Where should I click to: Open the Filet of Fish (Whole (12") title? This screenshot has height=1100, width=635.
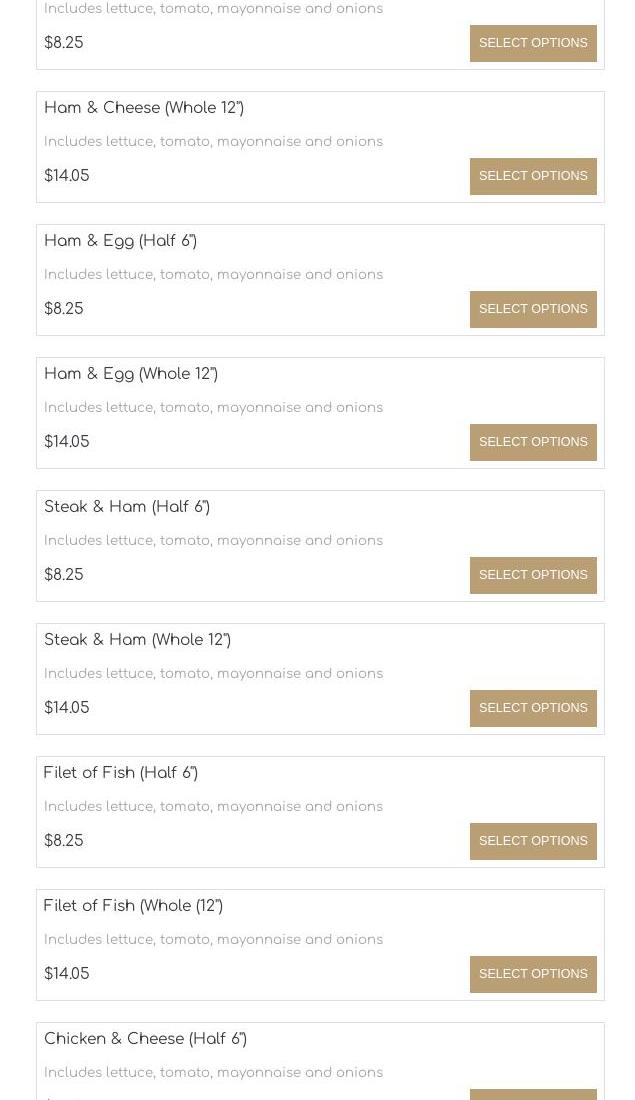pos(133,906)
